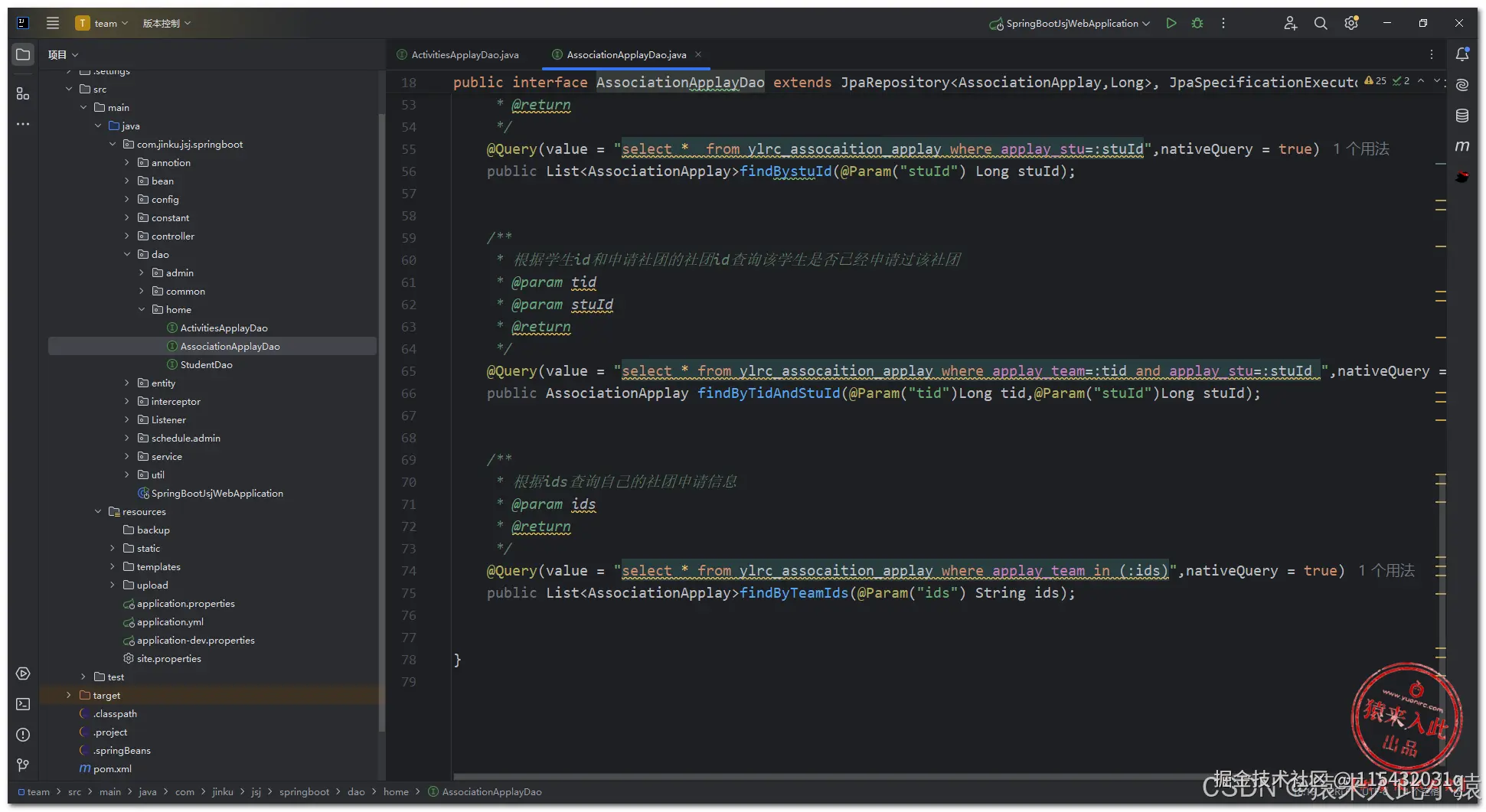
Task: Click the springboot breadcrumb
Action: tap(304, 792)
